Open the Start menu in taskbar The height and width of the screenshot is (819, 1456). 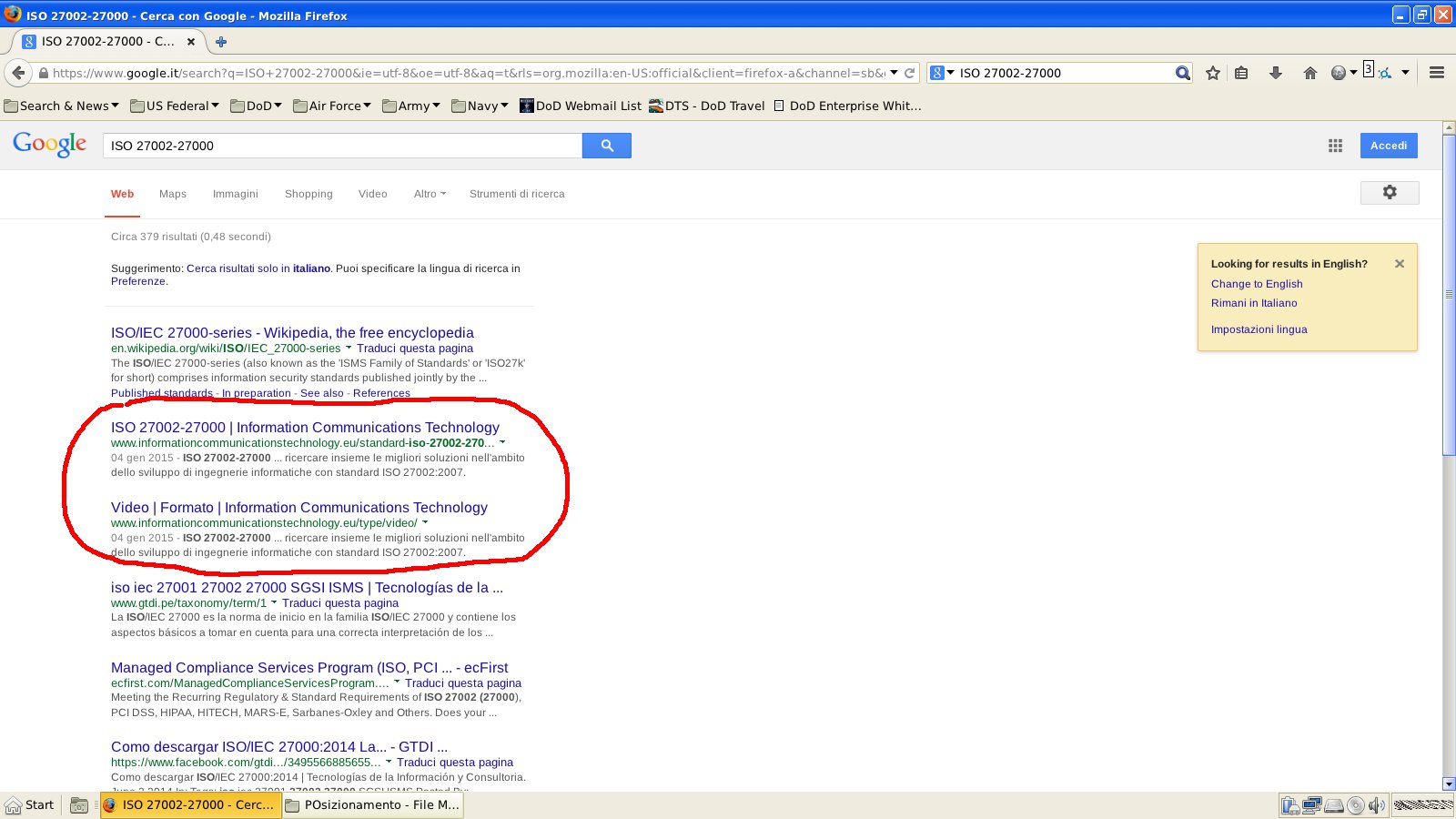[x=30, y=805]
